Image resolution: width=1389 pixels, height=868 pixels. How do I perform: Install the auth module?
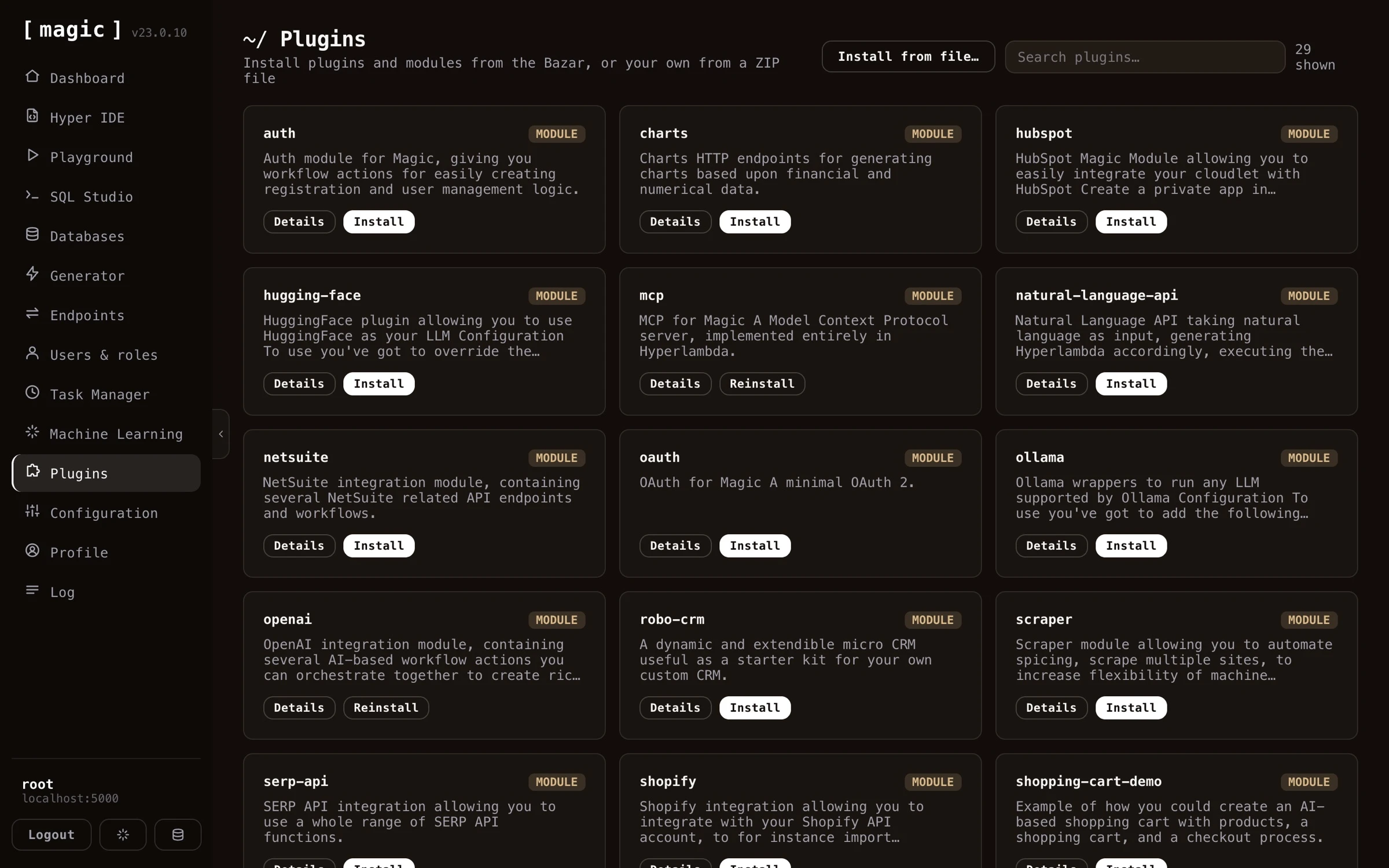(379, 222)
